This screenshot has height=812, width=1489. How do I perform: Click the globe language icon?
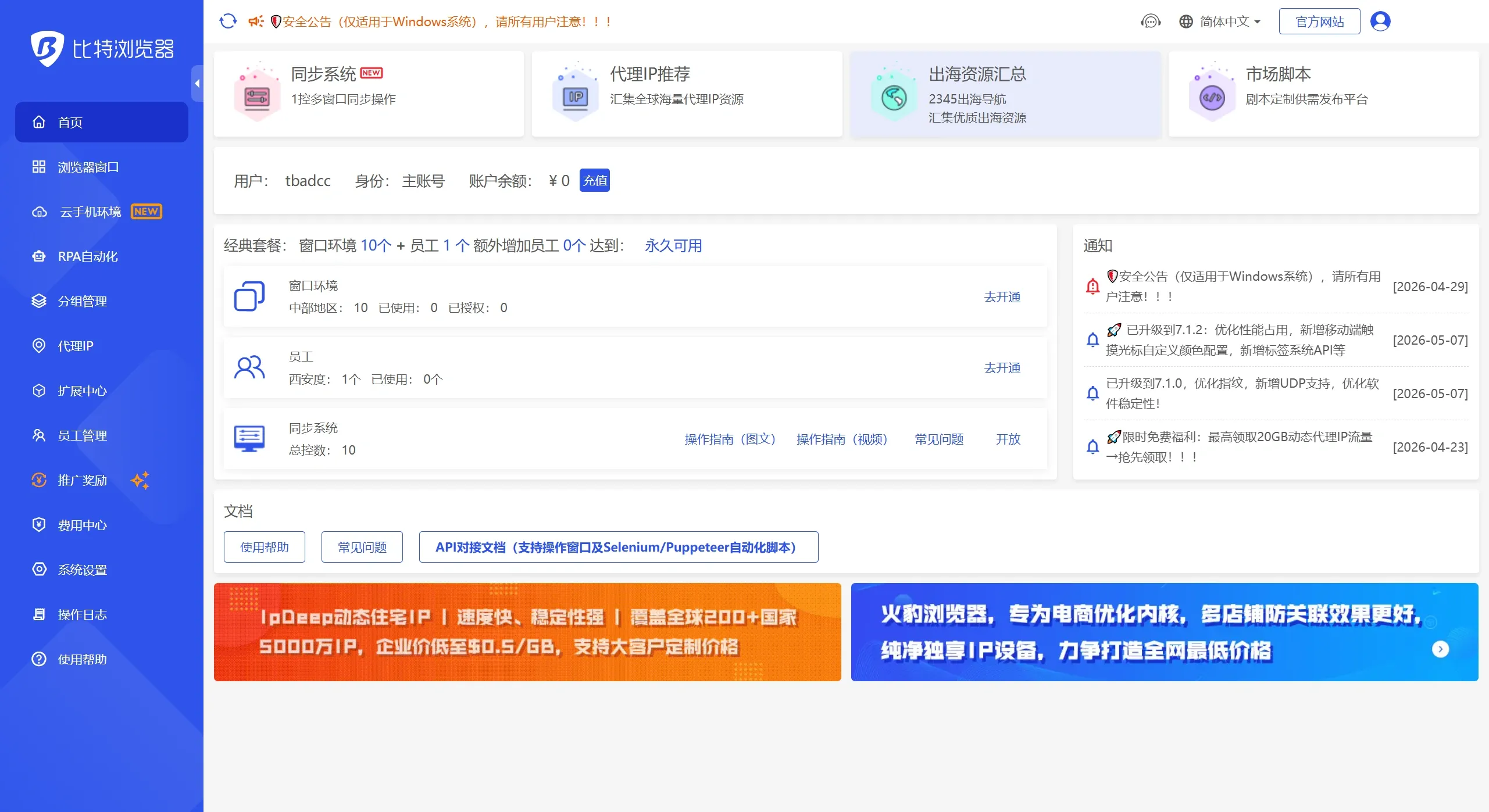1186,22
